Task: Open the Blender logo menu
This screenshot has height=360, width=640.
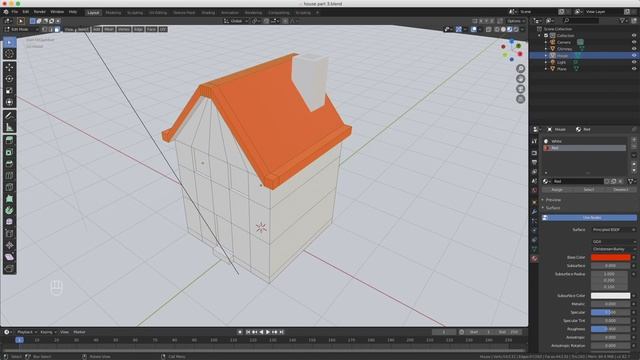Action: 6,12
